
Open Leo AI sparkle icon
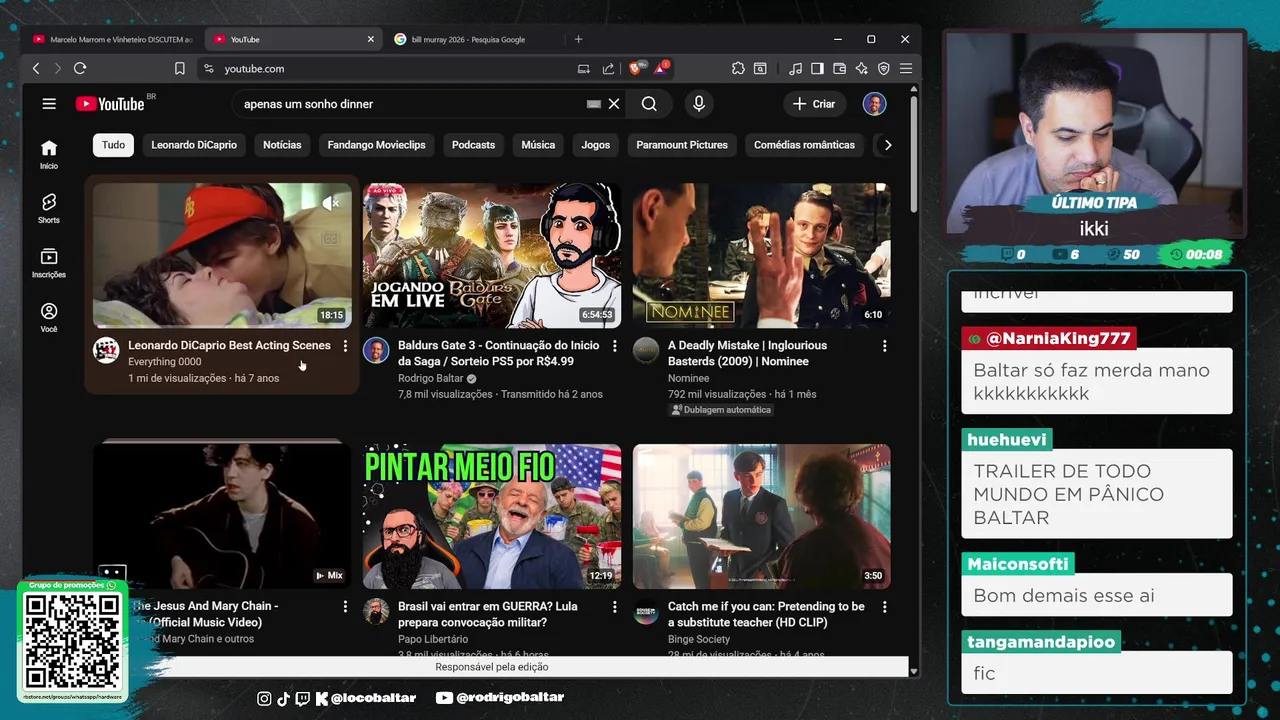pyautogui.click(x=861, y=68)
